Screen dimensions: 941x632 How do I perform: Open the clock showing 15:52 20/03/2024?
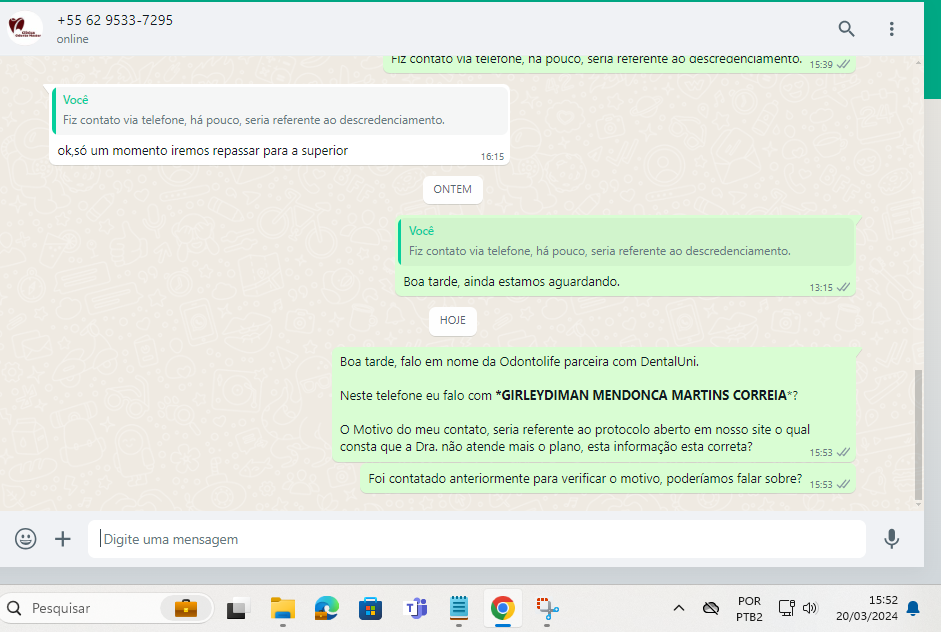pos(867,608)
